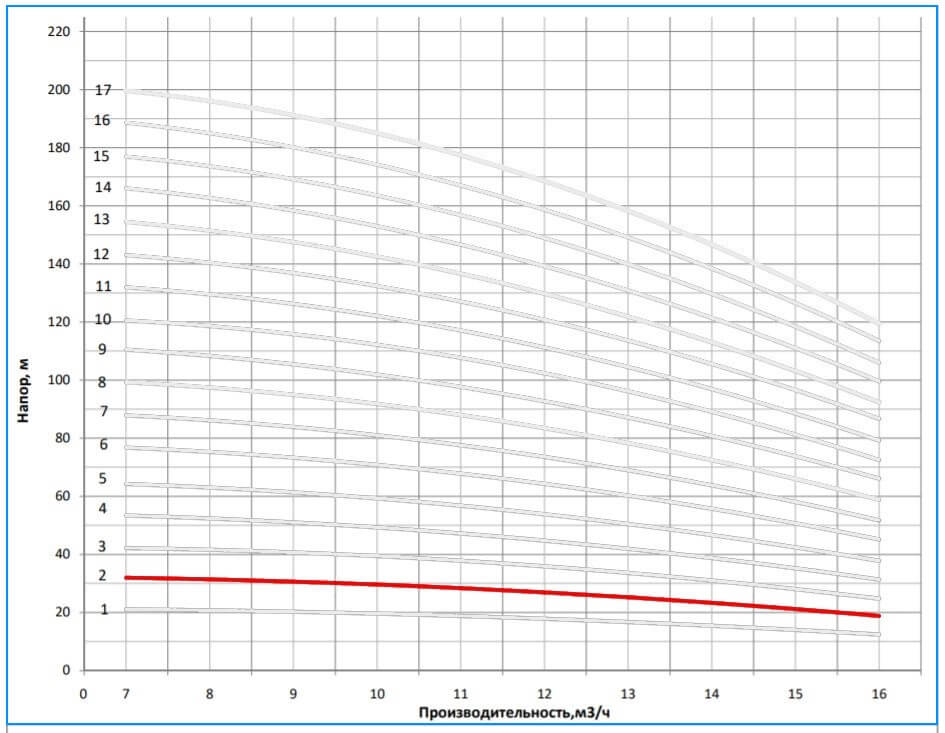
Task: Click curve label 17 at top left
Action: pos(102,90)
